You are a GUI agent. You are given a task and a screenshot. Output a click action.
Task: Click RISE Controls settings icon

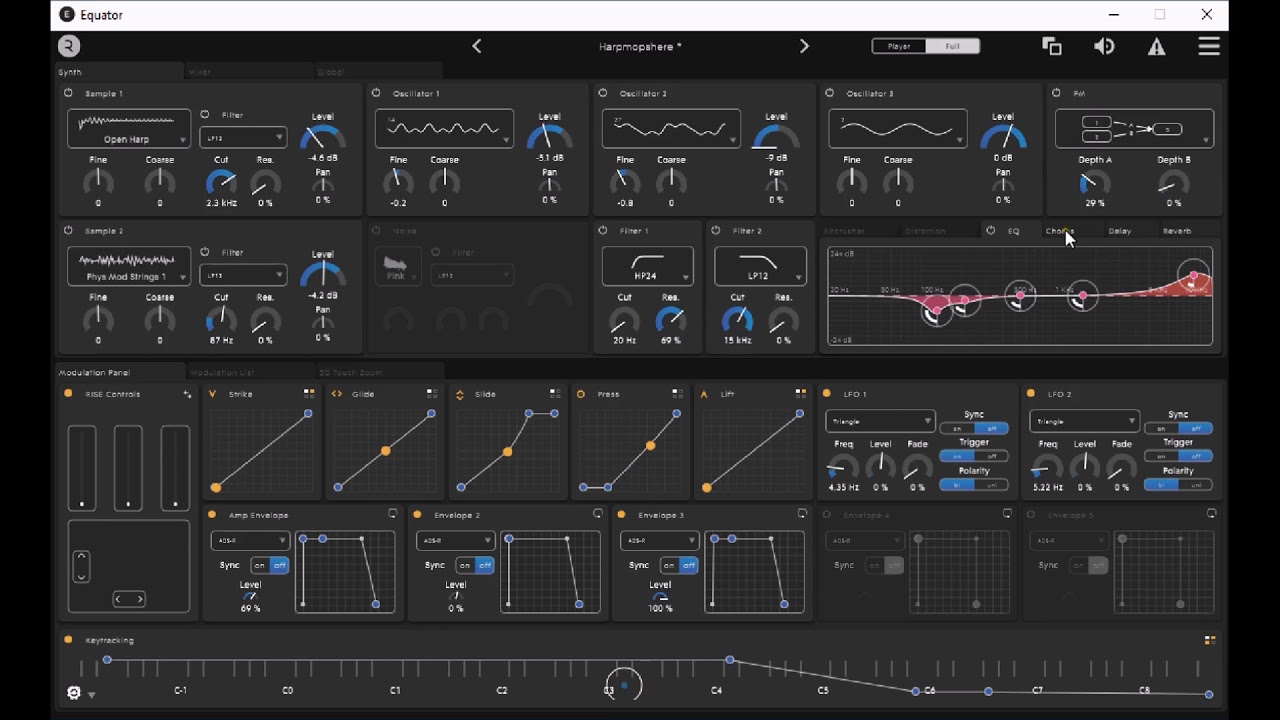pyautogui.click(x=187, y=395)
